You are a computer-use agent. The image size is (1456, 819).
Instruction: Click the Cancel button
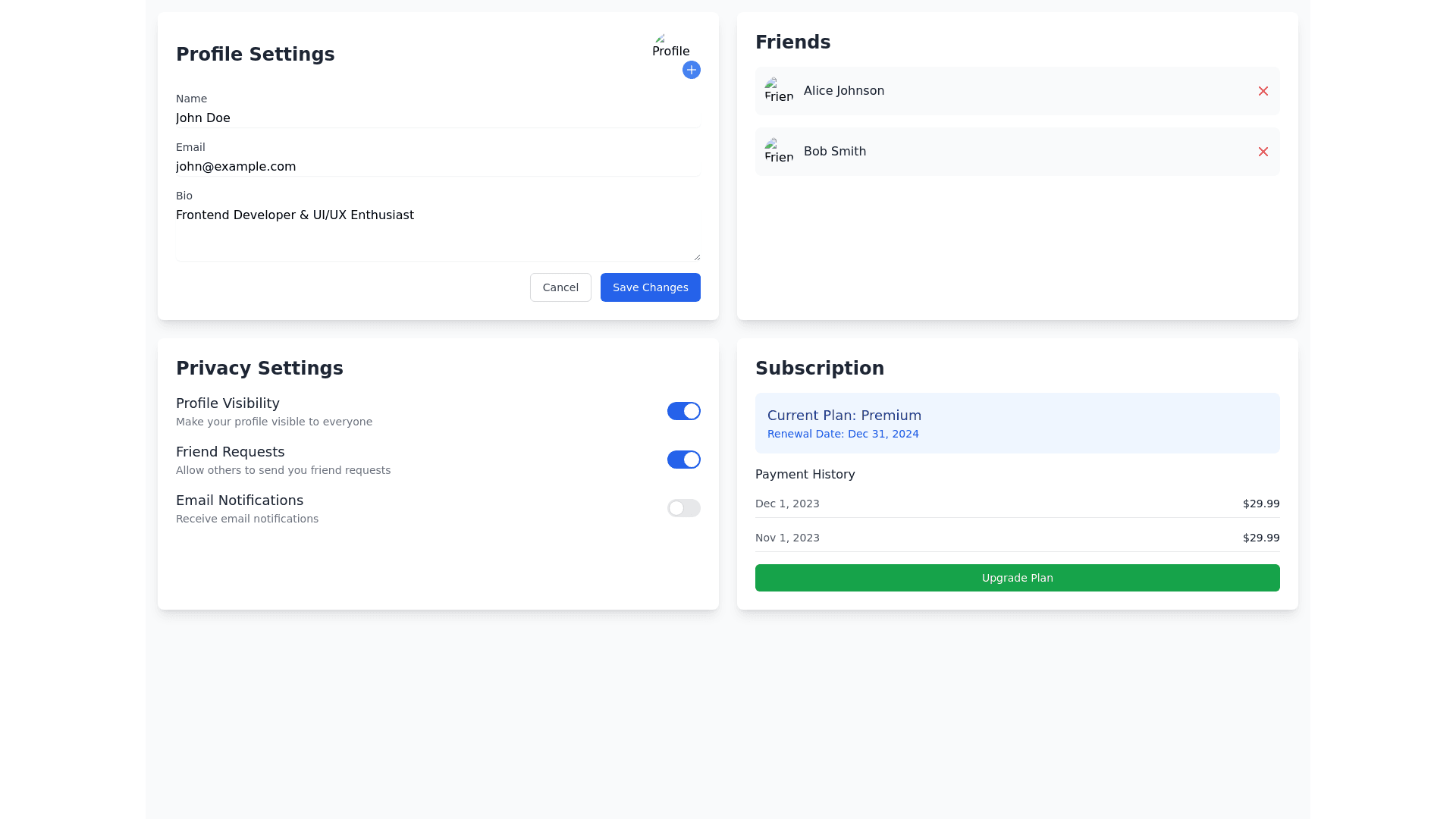[560, 287]
